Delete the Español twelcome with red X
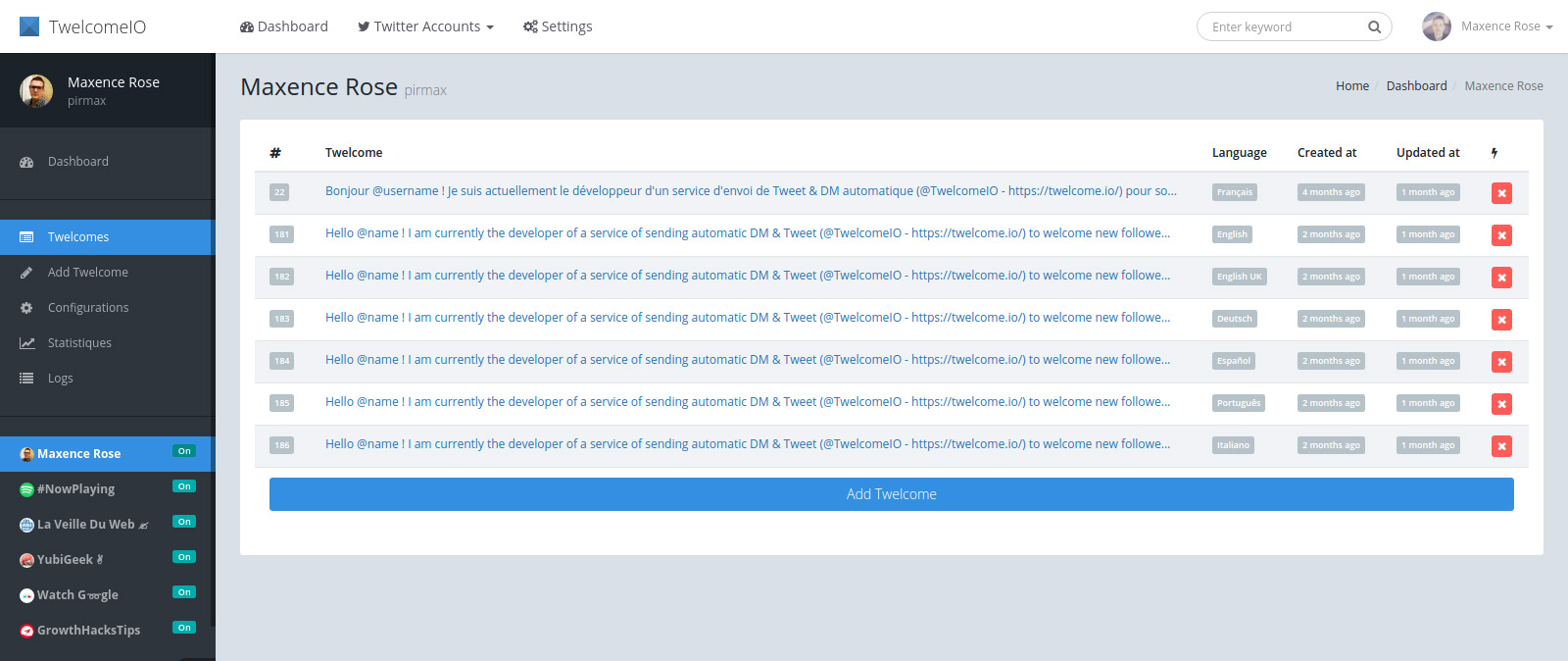This screenshot has width=1568, height=661. (1501, 362)
